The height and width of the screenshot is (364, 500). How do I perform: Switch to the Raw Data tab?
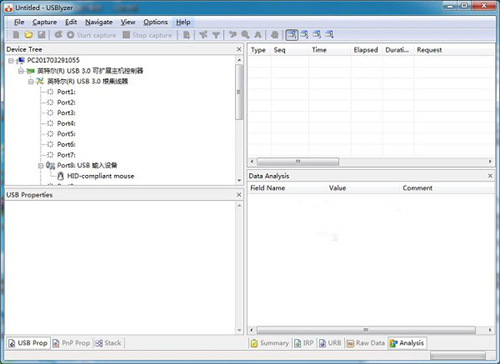[365, 343]
